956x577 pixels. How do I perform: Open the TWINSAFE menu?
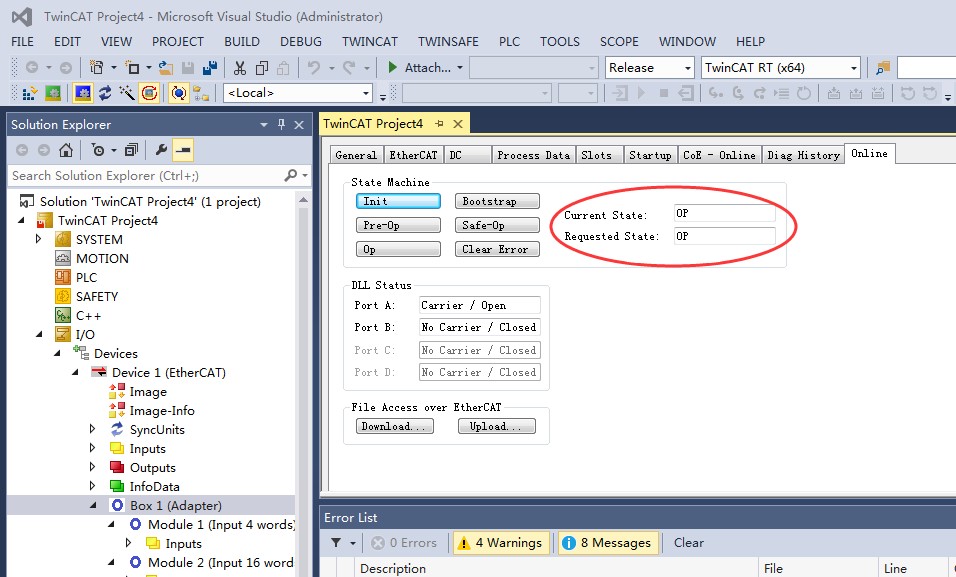[448, 41]
